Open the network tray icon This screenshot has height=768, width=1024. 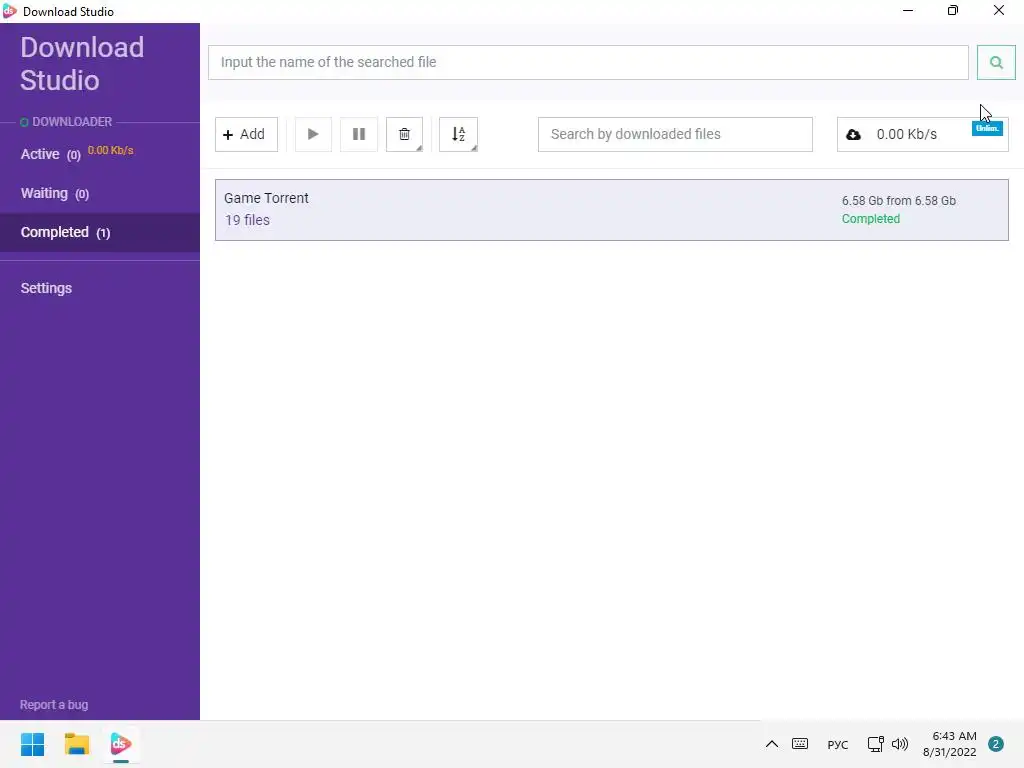[875, 744]
